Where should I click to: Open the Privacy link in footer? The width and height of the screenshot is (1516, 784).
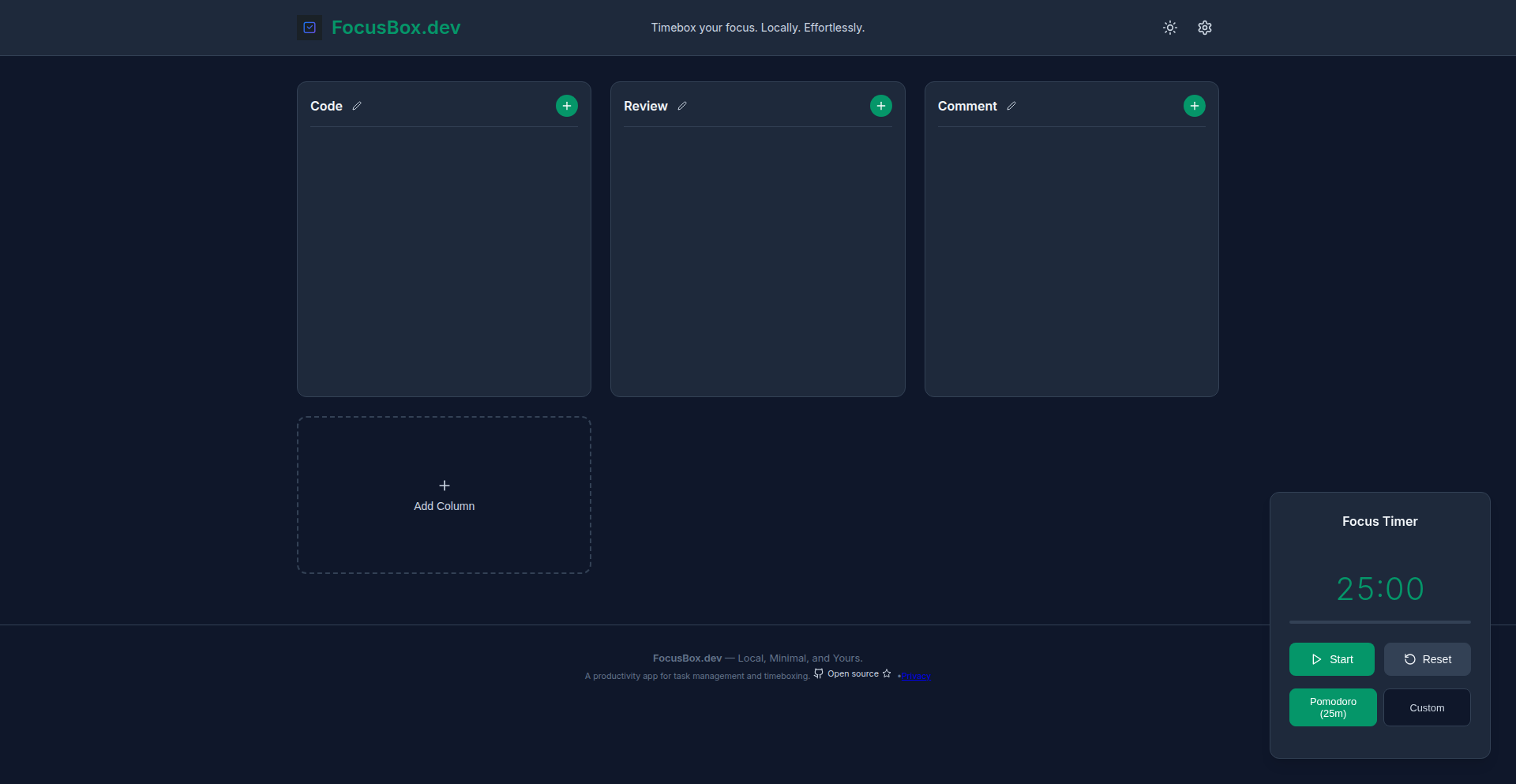[x=916, y=676]
